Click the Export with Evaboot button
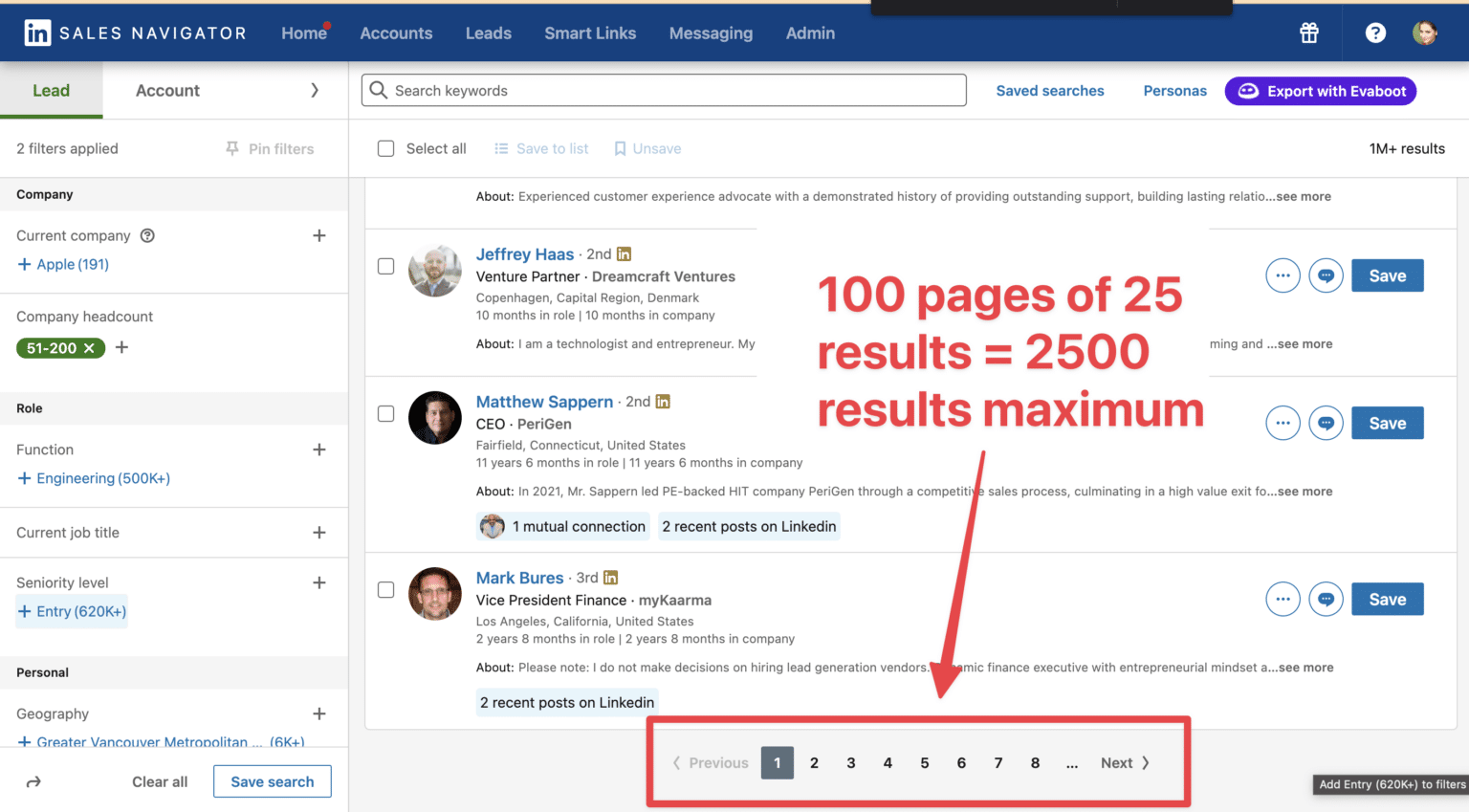The width and height of the screenshot is (1469, 812). pyautogui.click(x=1321, y=91)
